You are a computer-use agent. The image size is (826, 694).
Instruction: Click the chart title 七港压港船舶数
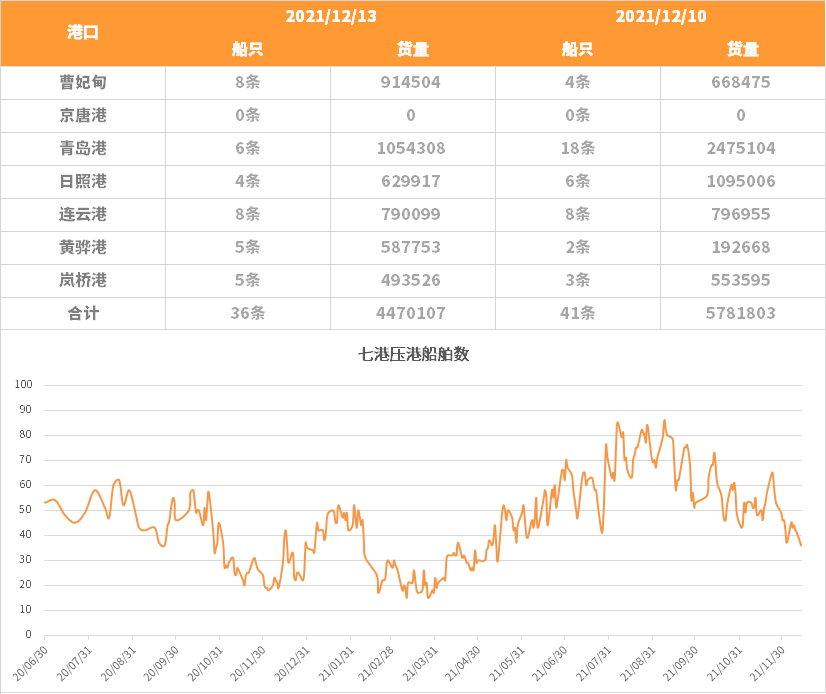(413, 354)
